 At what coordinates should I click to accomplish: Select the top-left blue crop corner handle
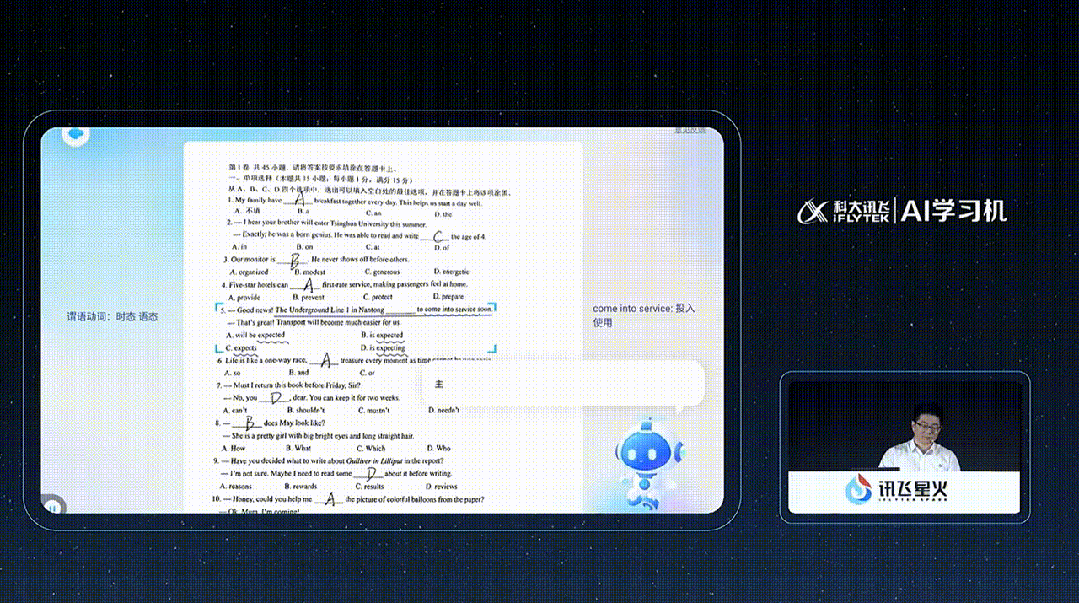point(221,301)
